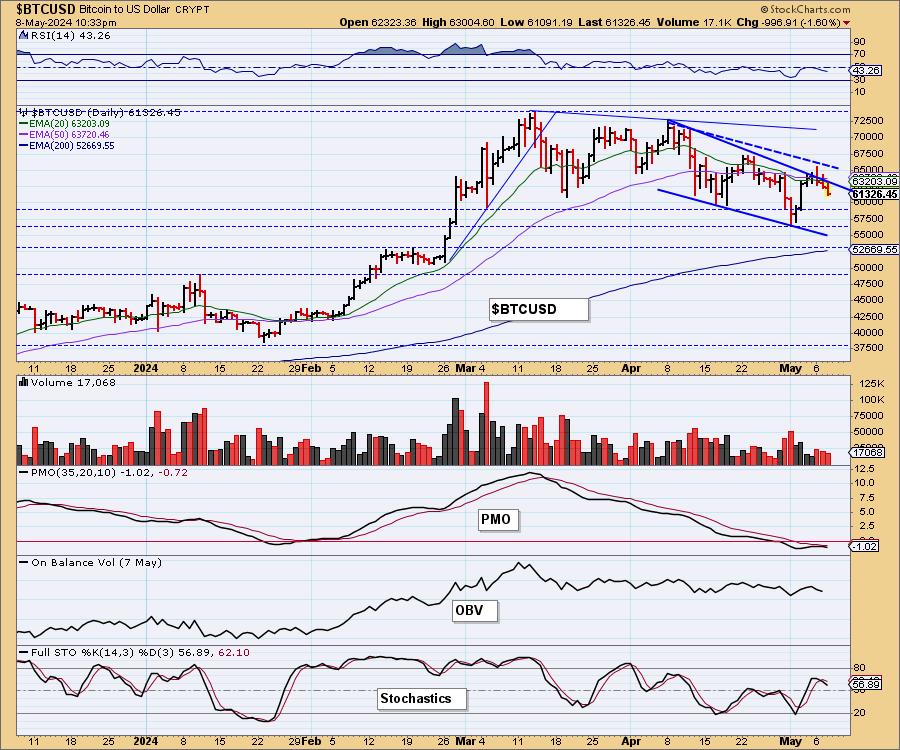Image resolution: width=900 pixels, height=750 pixels.
Task: Click the 'On Balance Vol (7 May)' legend
Action: [96, 562]
